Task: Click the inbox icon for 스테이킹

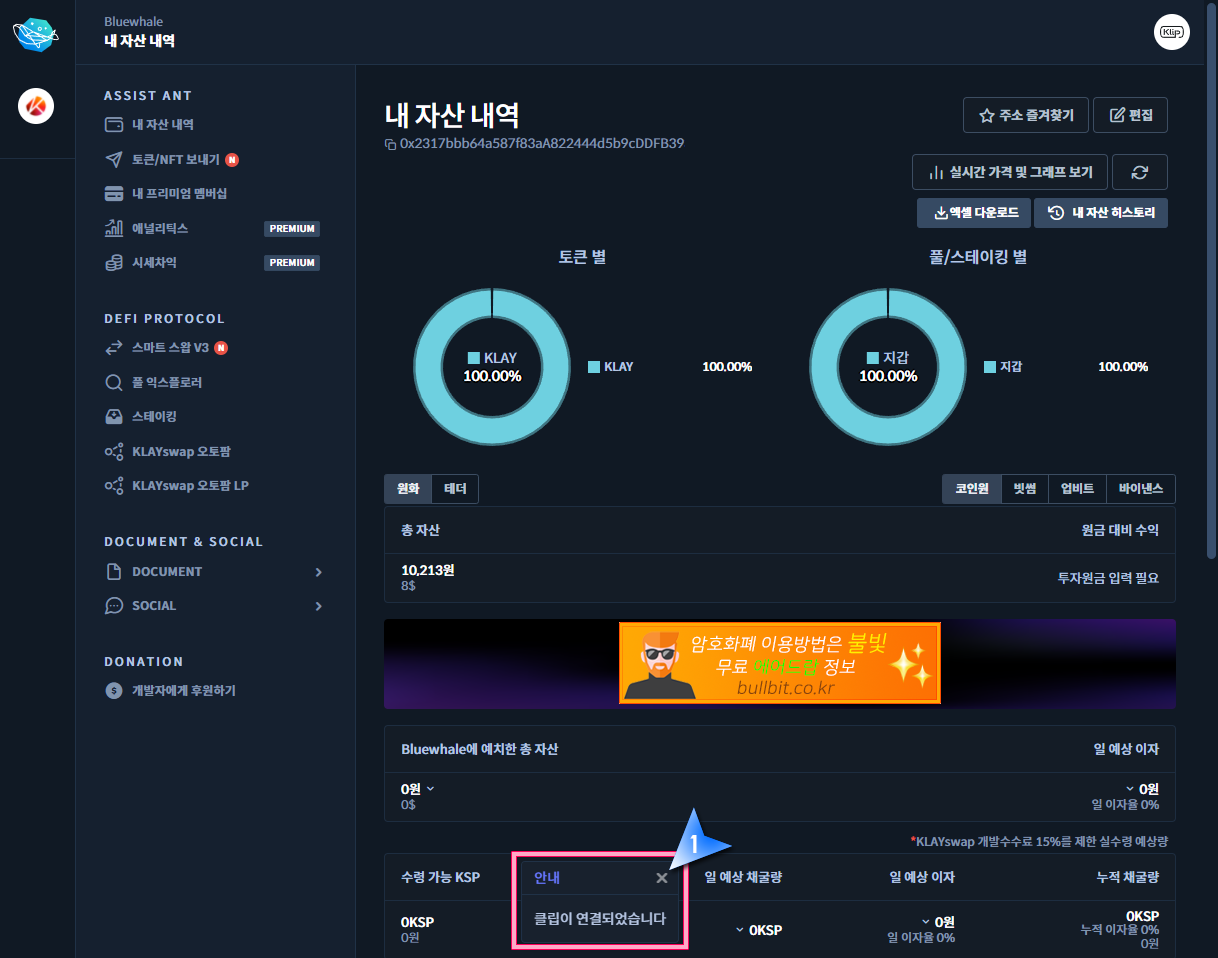Action: (114, 416)
